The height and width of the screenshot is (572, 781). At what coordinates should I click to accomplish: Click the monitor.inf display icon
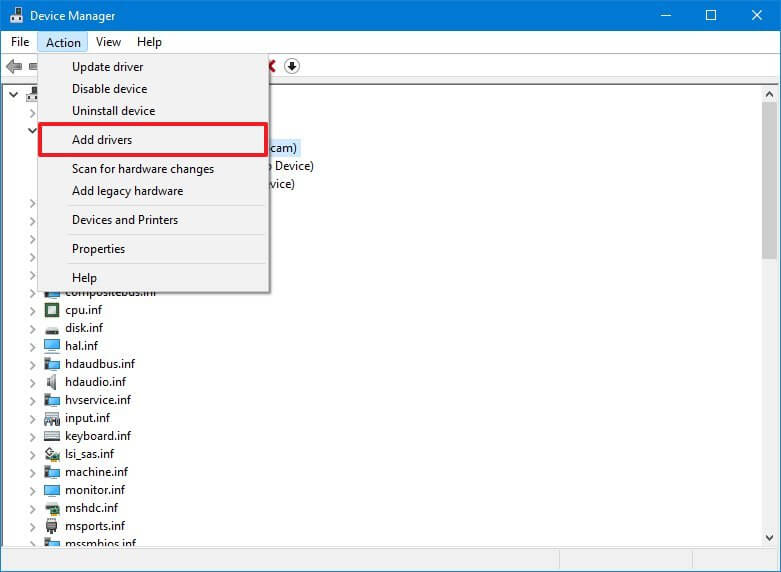click(52, 490)
